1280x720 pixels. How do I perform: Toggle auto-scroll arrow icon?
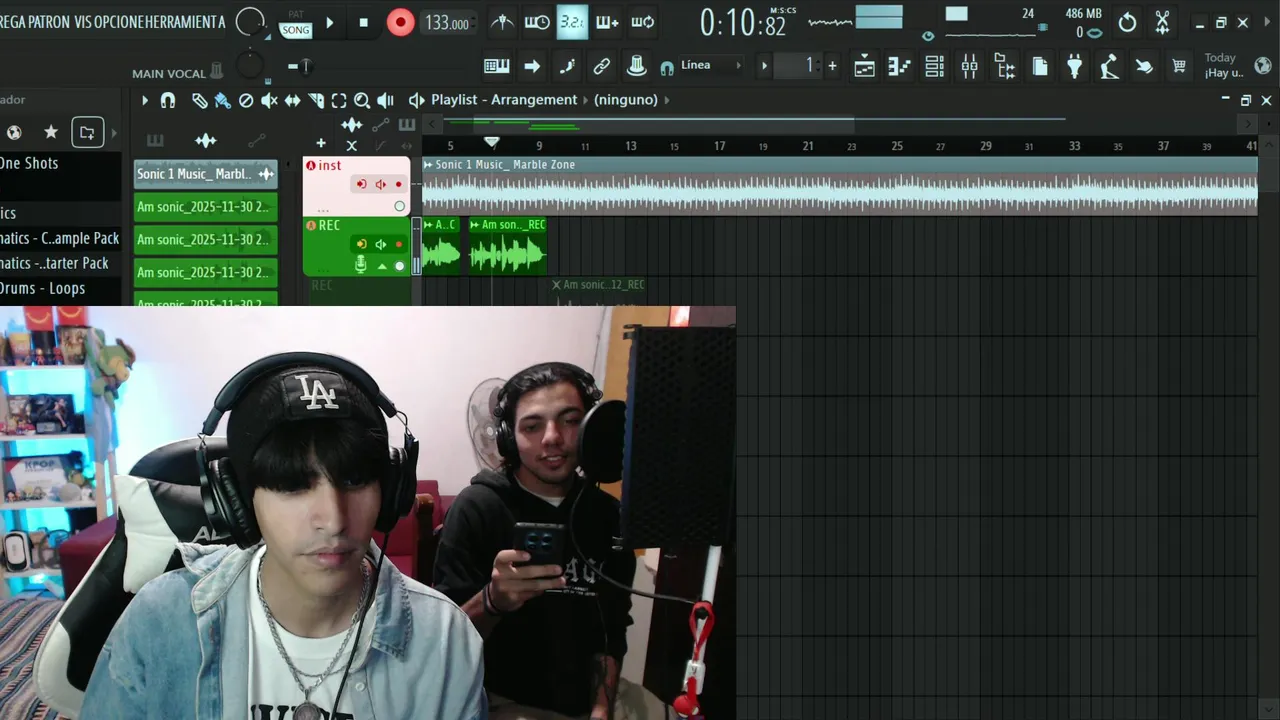[x=532, y=66]
